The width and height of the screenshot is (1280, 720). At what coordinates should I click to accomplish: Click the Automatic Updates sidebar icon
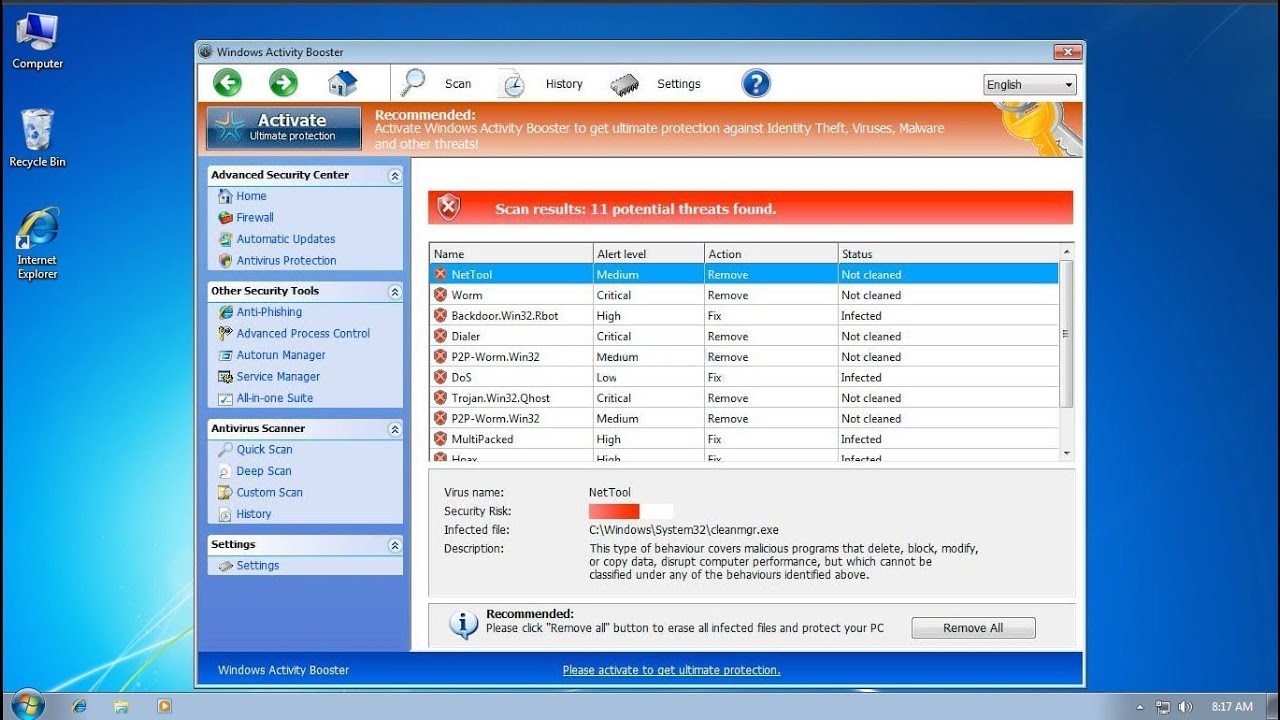(225, 239)
